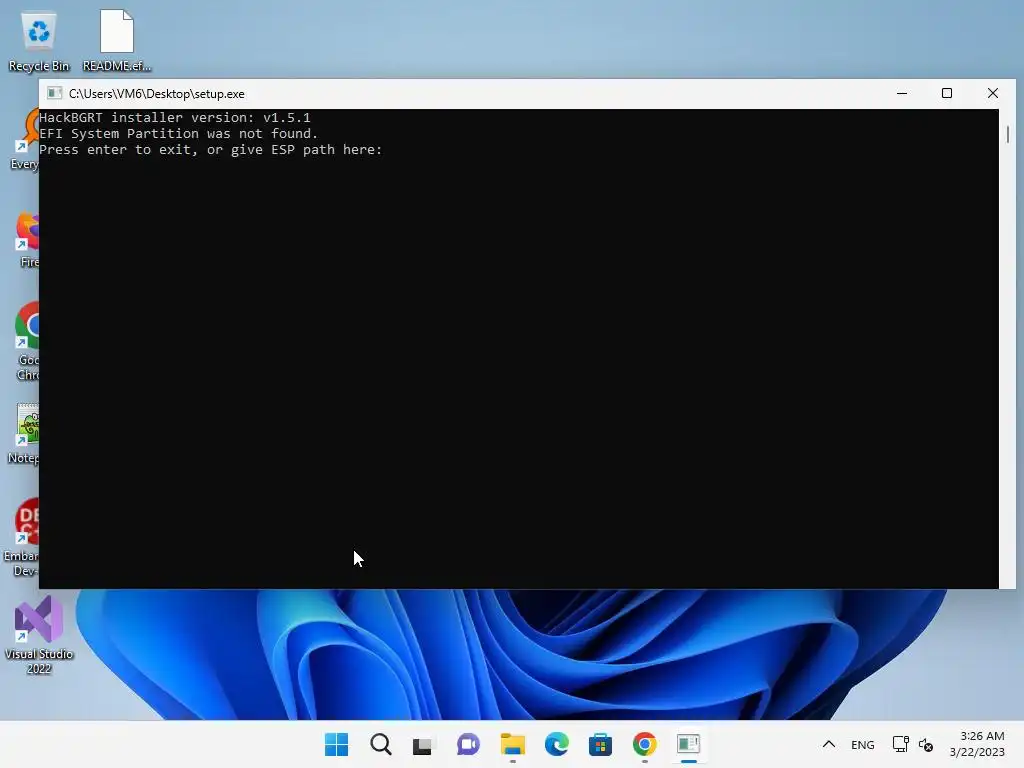Click the ENG language indicator
The height and width of the screenshot is (768, 1024).
point(863,745)
